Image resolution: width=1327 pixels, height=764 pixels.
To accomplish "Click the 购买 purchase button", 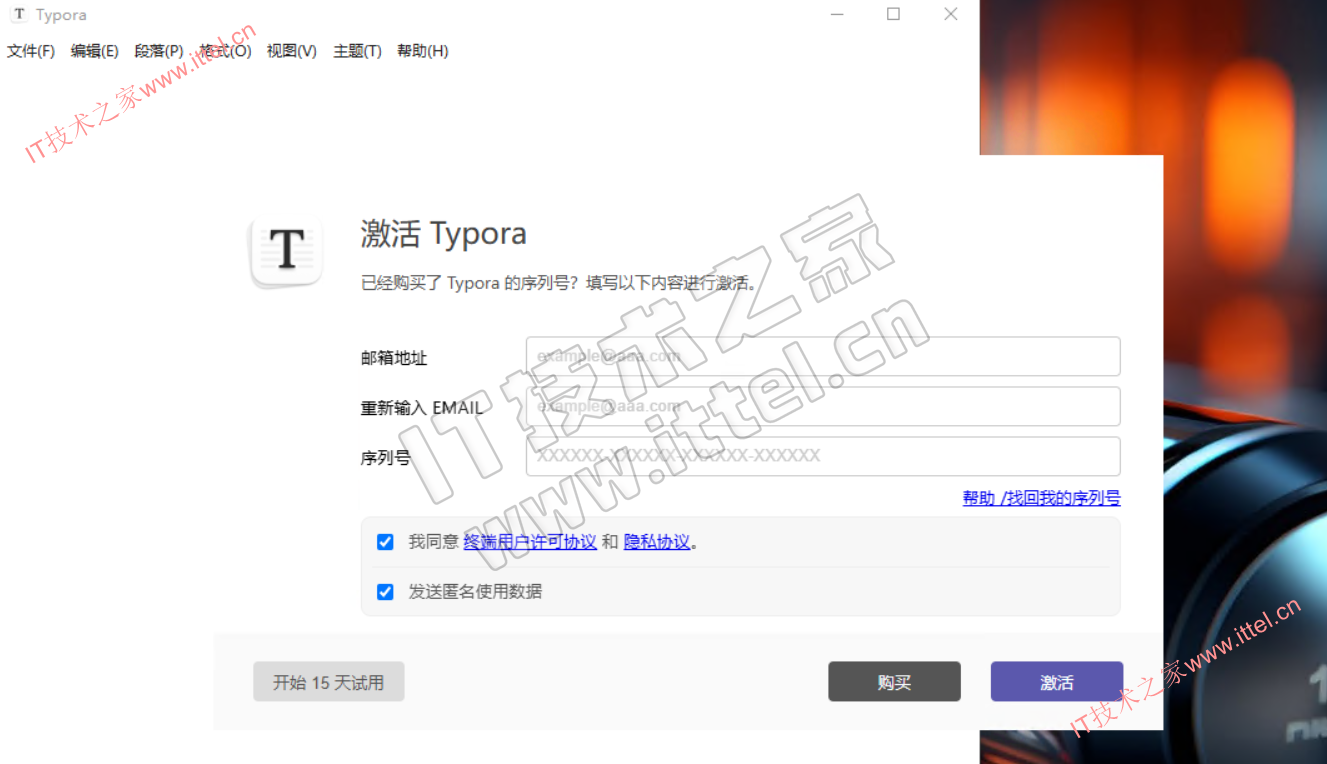I will click(x=894, y=682).
